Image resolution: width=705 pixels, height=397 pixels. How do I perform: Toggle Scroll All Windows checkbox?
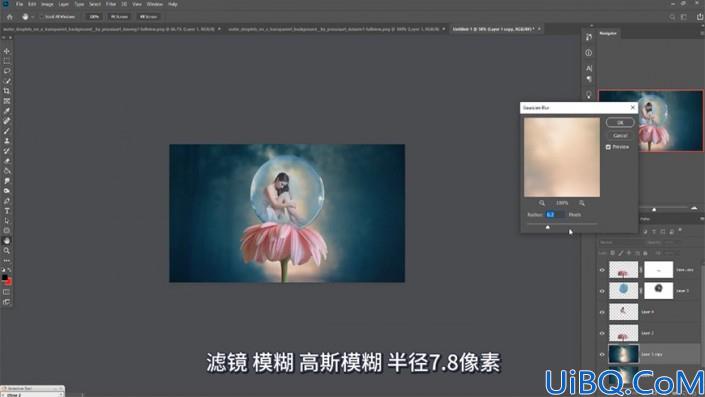click(x=41, y=17)
